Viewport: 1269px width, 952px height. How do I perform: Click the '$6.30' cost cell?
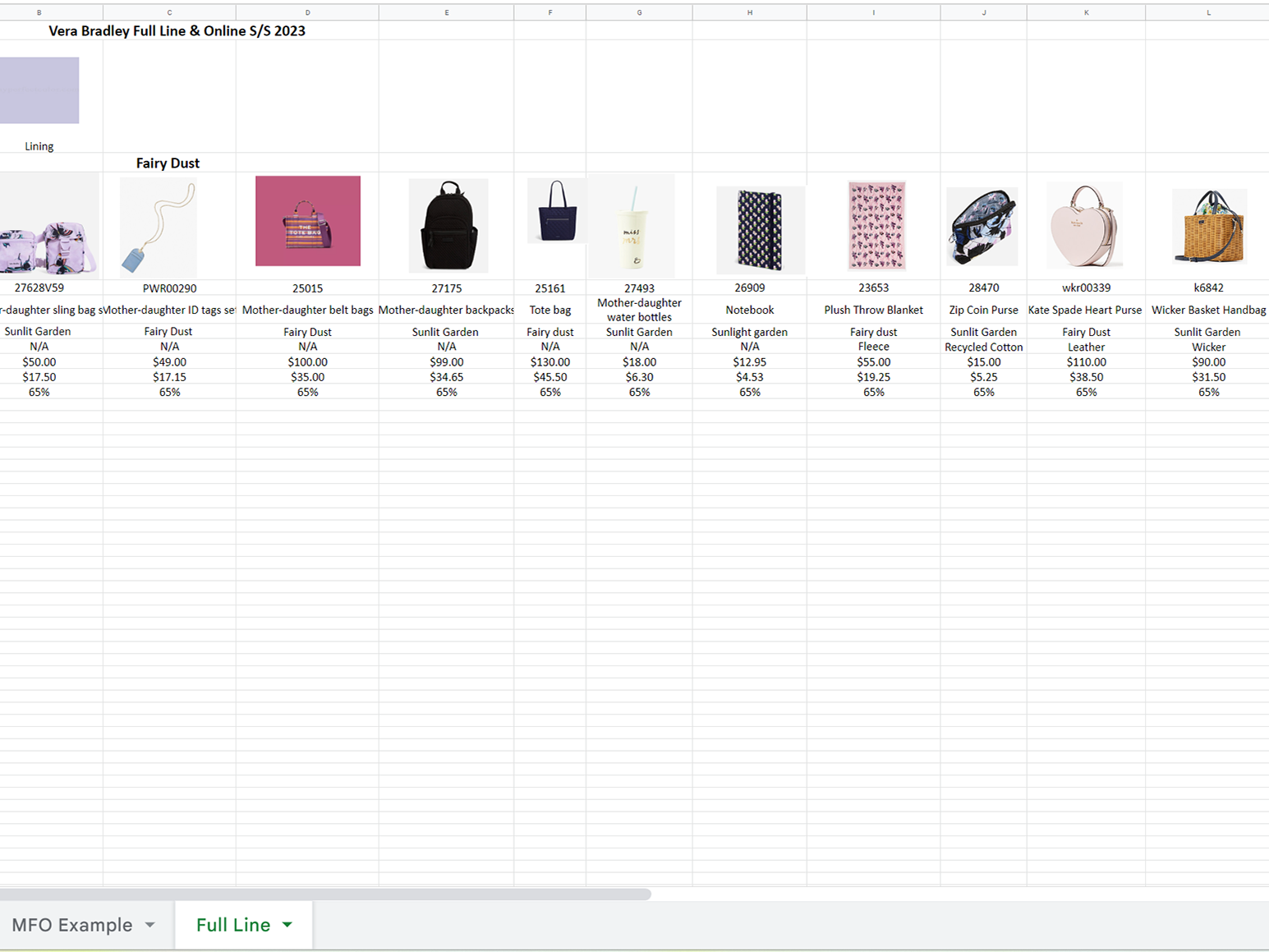[x=639, y=377]
